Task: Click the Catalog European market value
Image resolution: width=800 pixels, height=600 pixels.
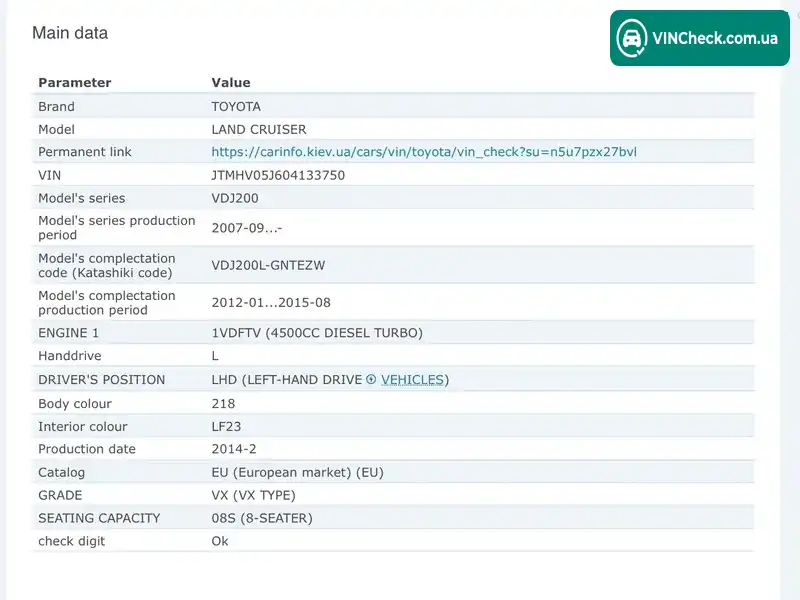Action: click(x=297, y=472)
